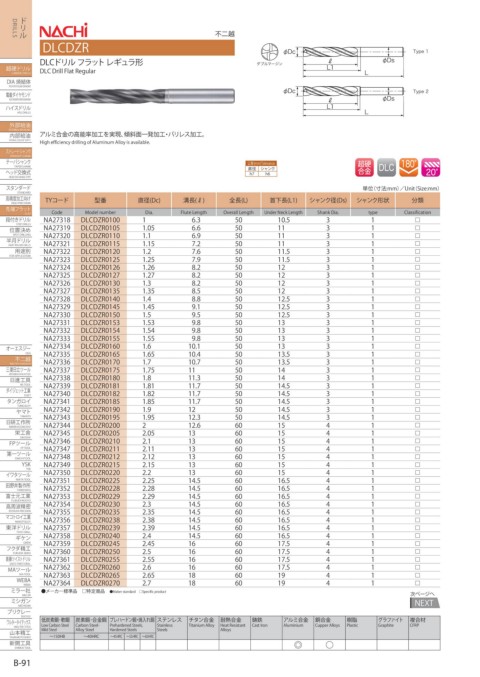This screenshot has width=480, height=677.
Task: Click model number DLCDZR0185
Action: point(101,402)
